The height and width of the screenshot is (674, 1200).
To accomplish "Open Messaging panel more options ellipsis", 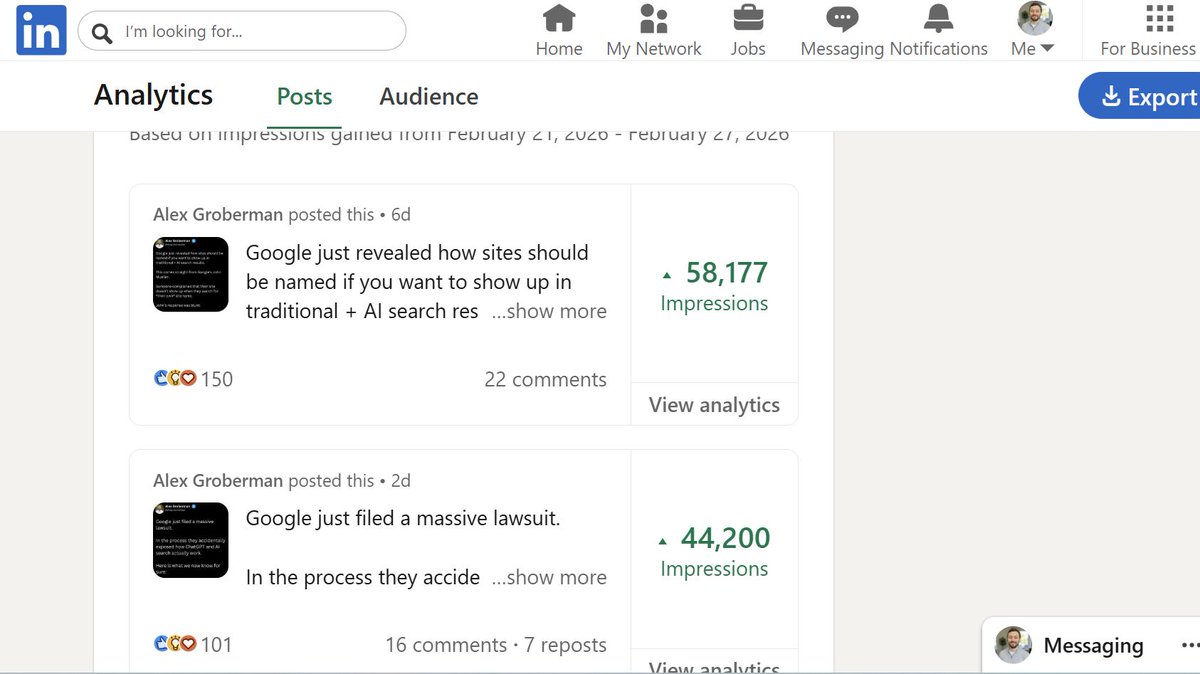I will pyautogui.click(x=1190, y=645).
